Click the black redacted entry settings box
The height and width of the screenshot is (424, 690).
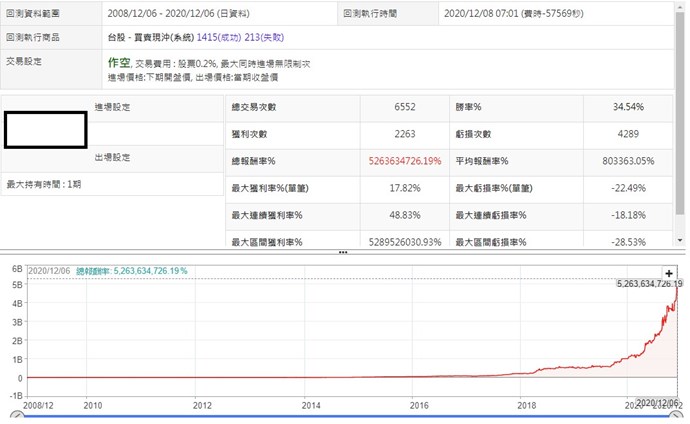click(45, 129)
